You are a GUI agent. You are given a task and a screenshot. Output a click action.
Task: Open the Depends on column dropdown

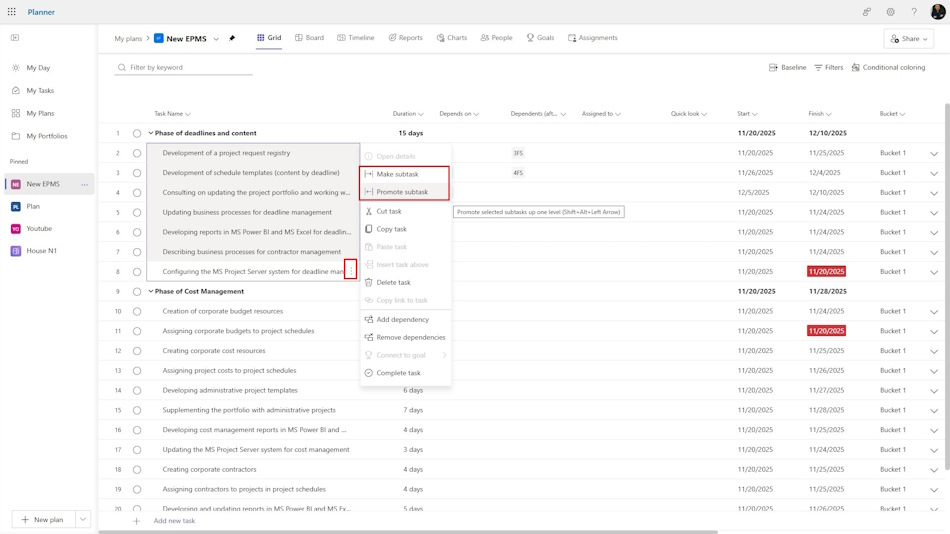(476, 114)
